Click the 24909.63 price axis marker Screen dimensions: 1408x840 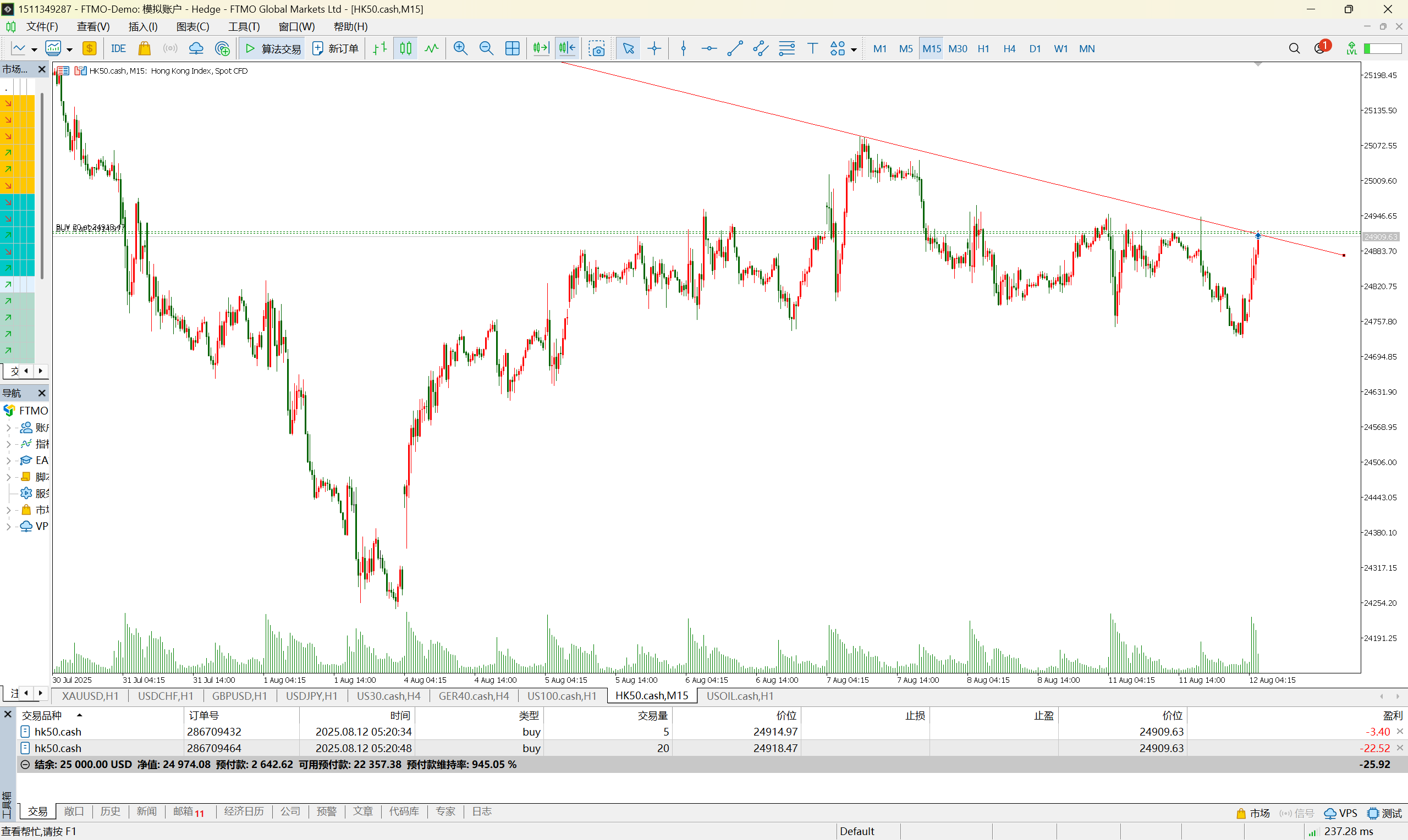[x=1380, y=236]
